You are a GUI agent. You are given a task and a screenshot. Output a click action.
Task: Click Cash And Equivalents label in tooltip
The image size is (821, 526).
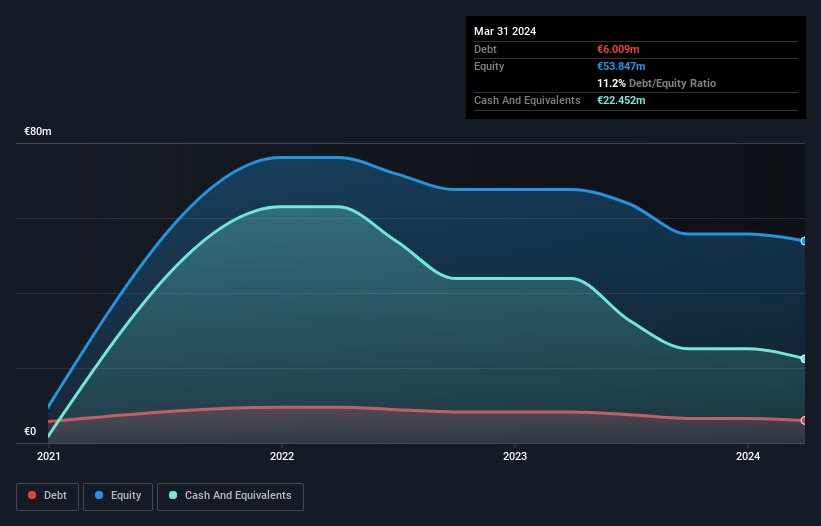coord(527,100)
